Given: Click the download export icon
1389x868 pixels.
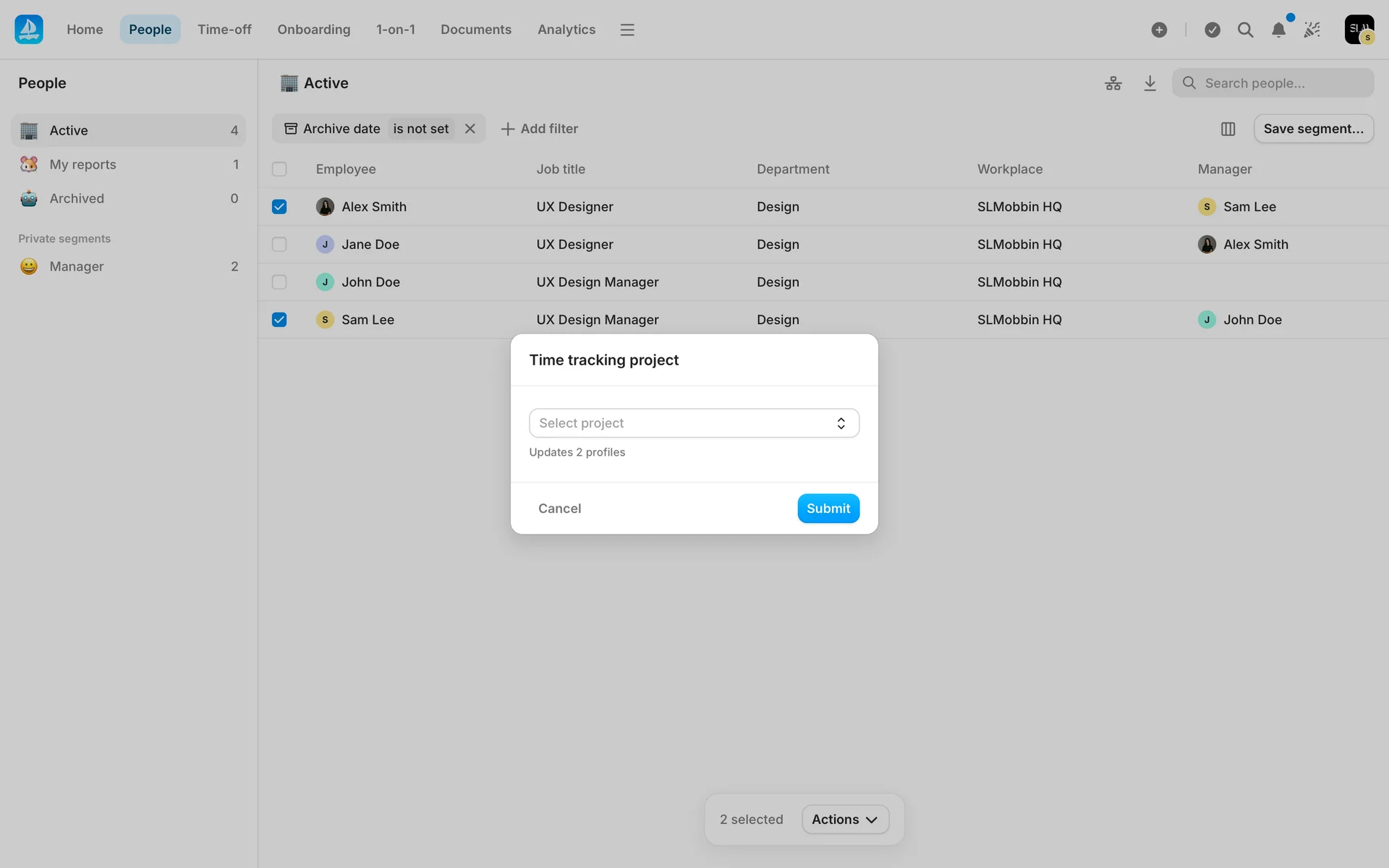Looking at the screenshot, I should point(1150,83).
